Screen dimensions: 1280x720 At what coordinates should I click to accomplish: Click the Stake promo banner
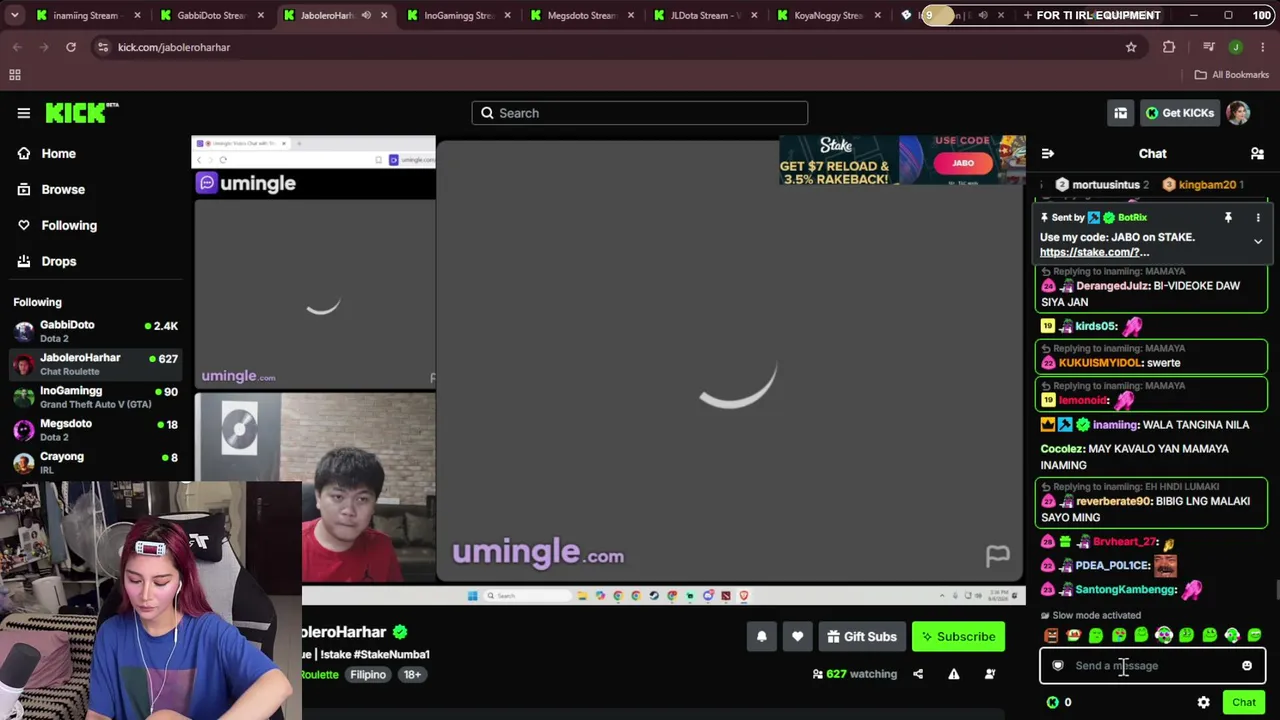[903, 161]
